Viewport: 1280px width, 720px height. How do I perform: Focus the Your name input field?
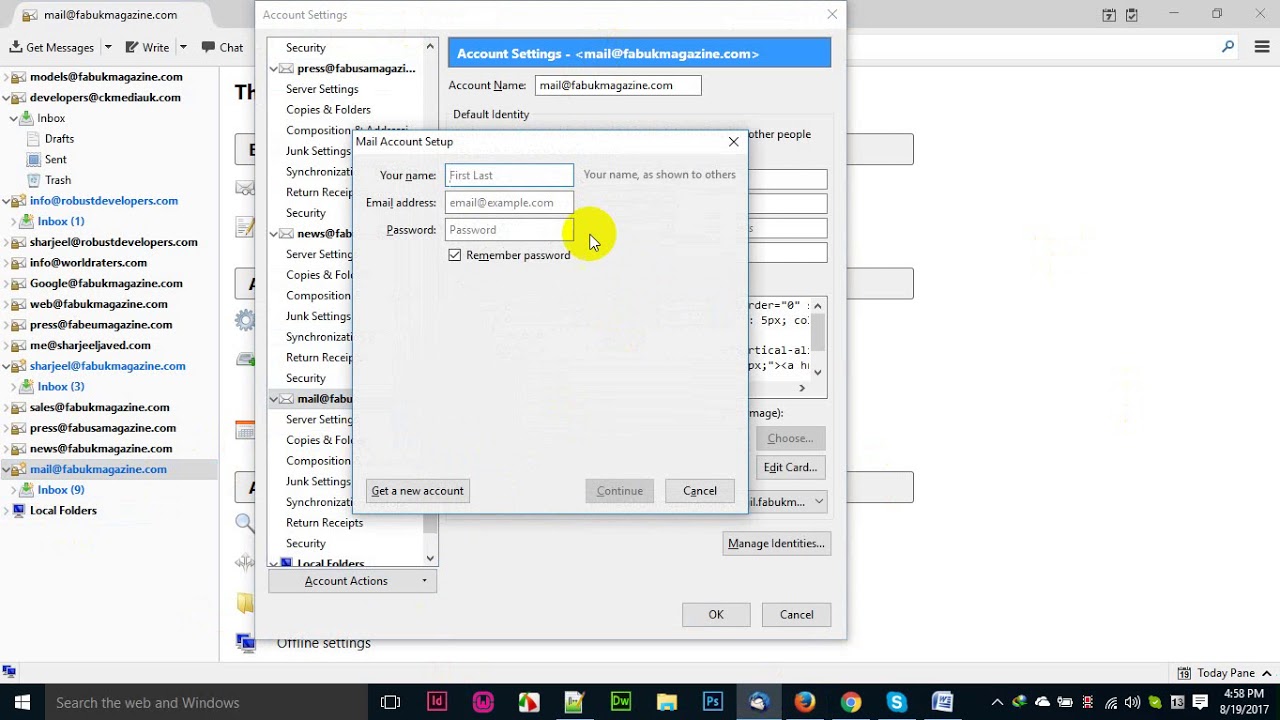pos(509,175)
